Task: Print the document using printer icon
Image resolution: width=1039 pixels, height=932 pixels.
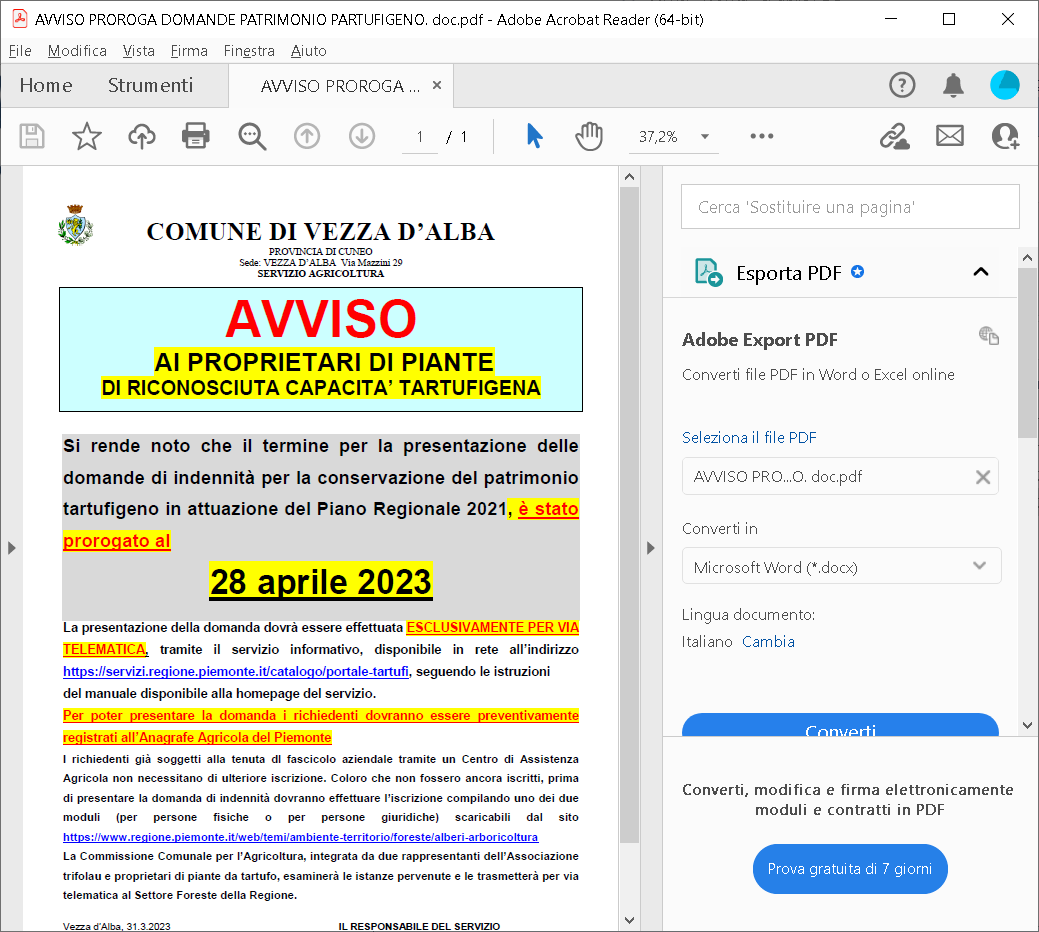Action: pos(196,136)
